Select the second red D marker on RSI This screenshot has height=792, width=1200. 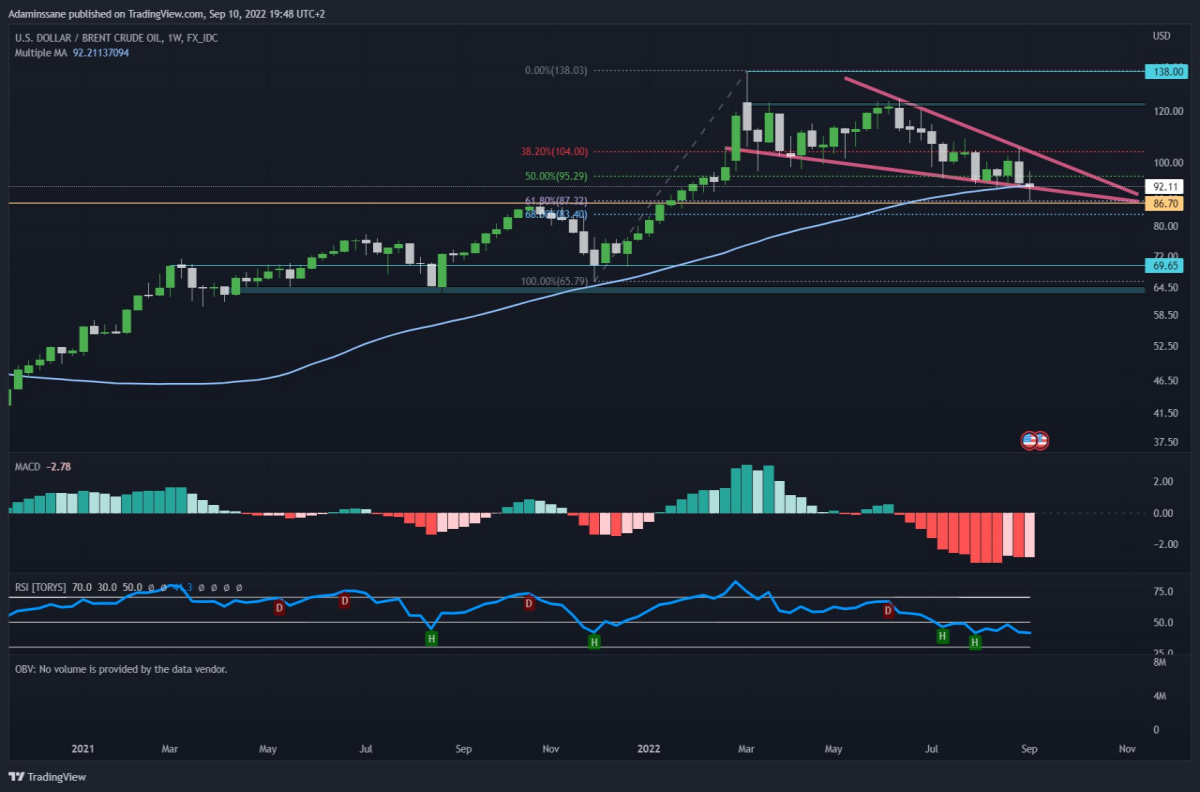(344, 601)
